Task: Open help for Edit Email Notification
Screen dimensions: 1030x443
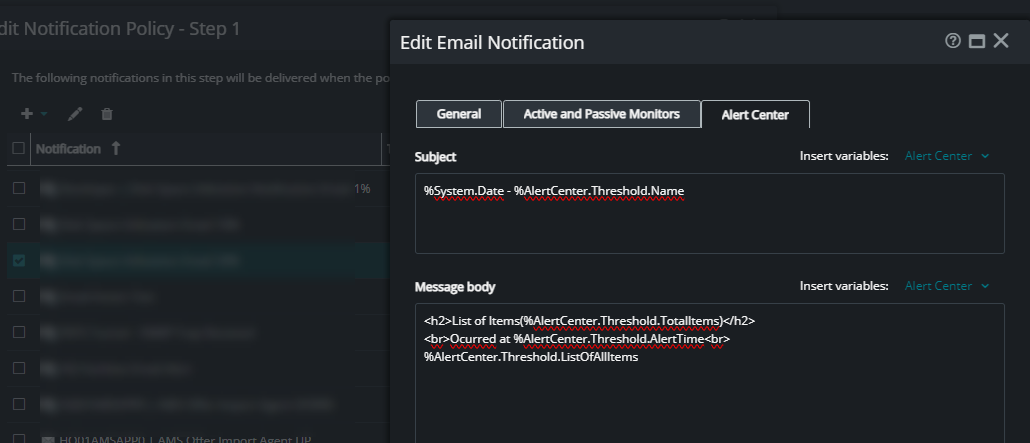Action: pos(952,41)
